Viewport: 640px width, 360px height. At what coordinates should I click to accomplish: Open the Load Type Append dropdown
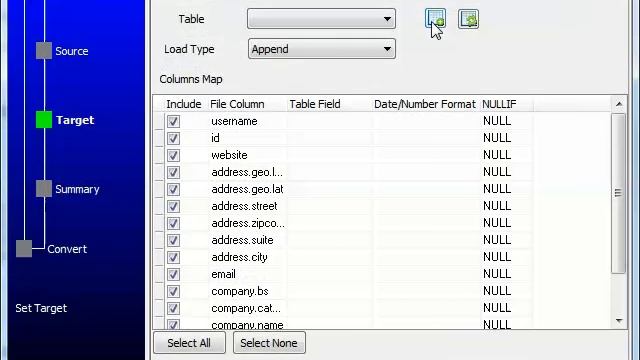point(321,49)
